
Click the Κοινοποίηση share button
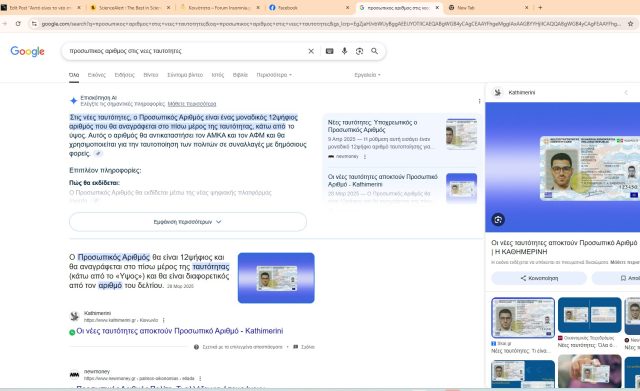coord(539,278)
